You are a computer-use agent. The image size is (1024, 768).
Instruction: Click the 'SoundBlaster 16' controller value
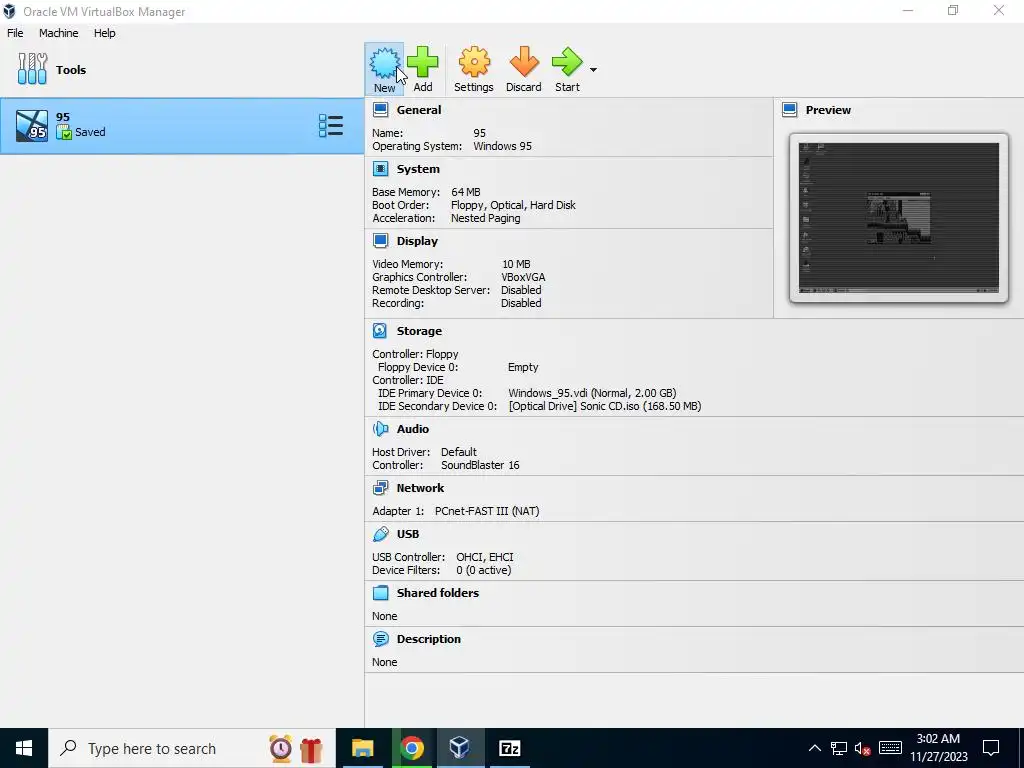click(x=480, y=465)
